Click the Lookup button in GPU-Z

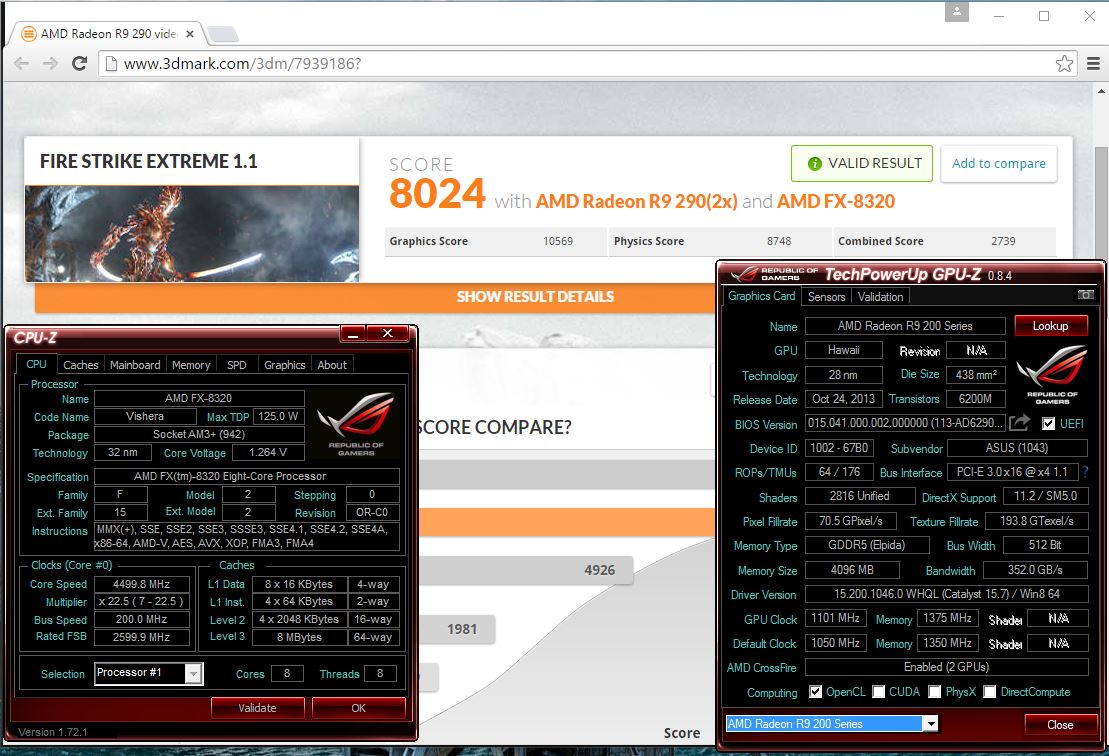[1050, 326]
